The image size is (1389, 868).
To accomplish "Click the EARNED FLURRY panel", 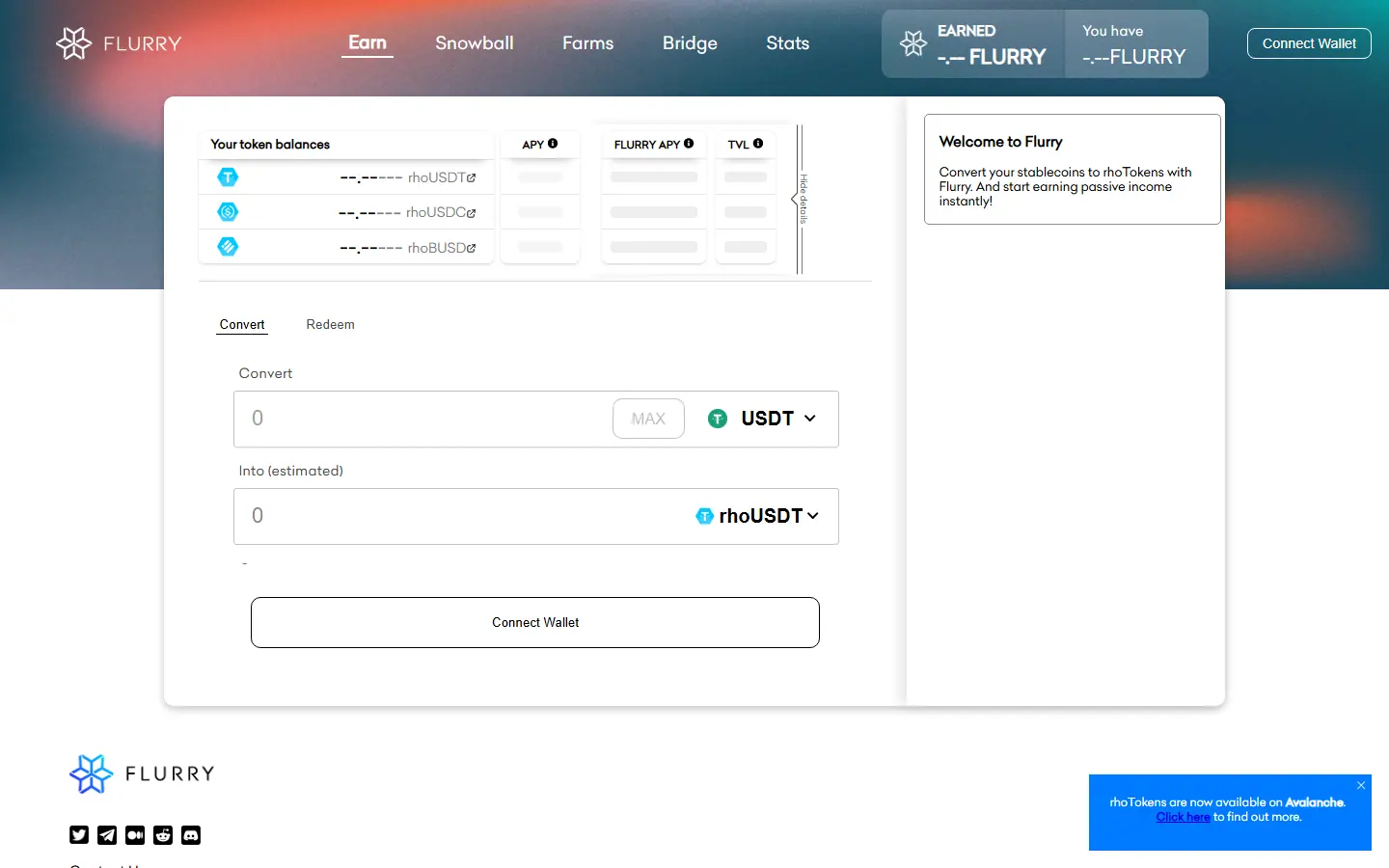I will [x=973, y=44].
